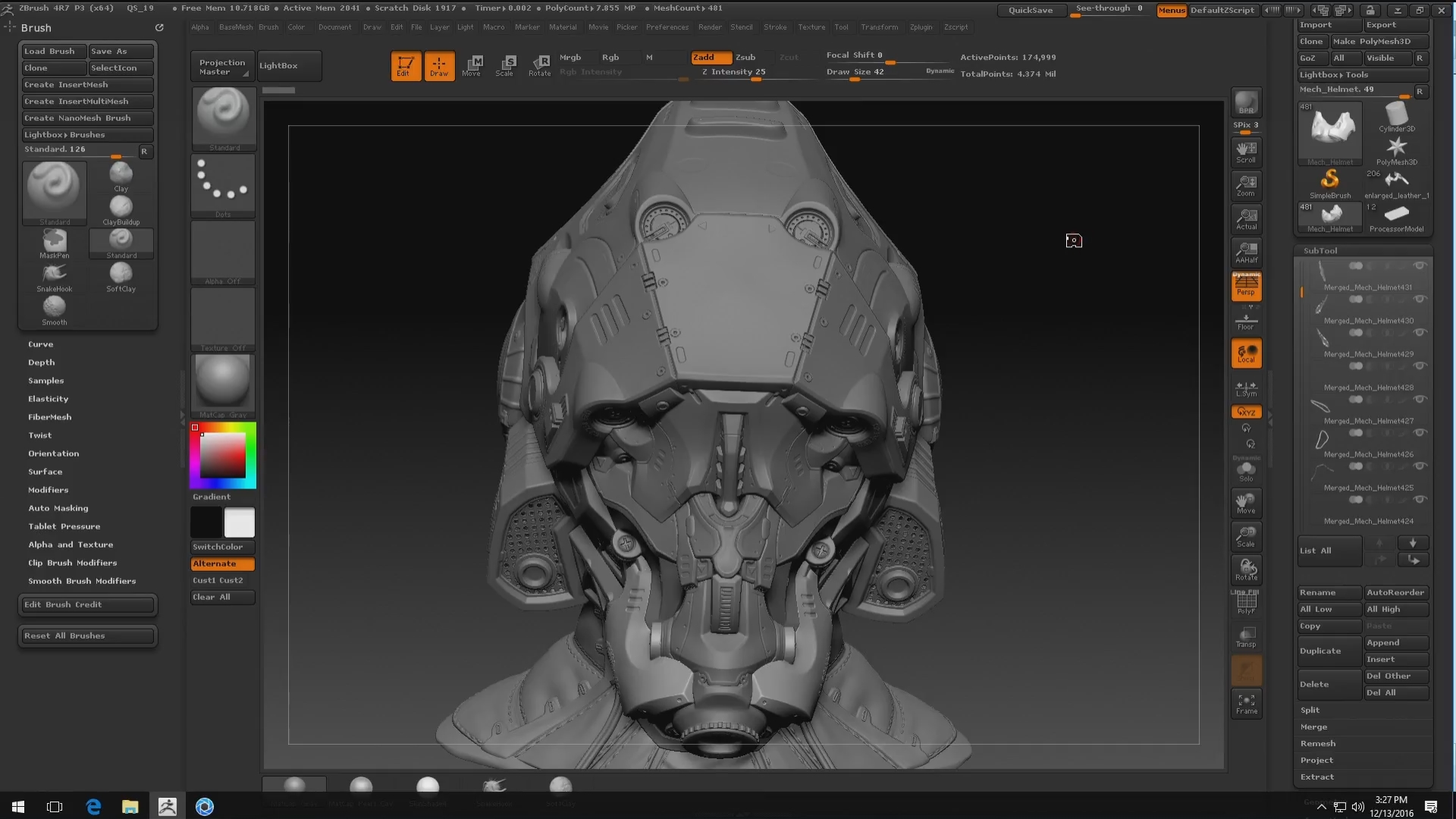Select the ClayBuildup brush icon
The width and height of the screenshot is (1456, 819).
[x=121, y=208]
